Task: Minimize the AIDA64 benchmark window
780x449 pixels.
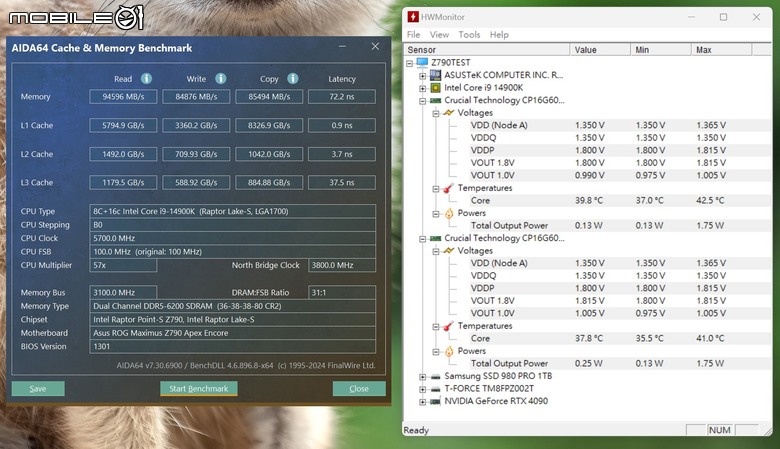Action: 342,47
